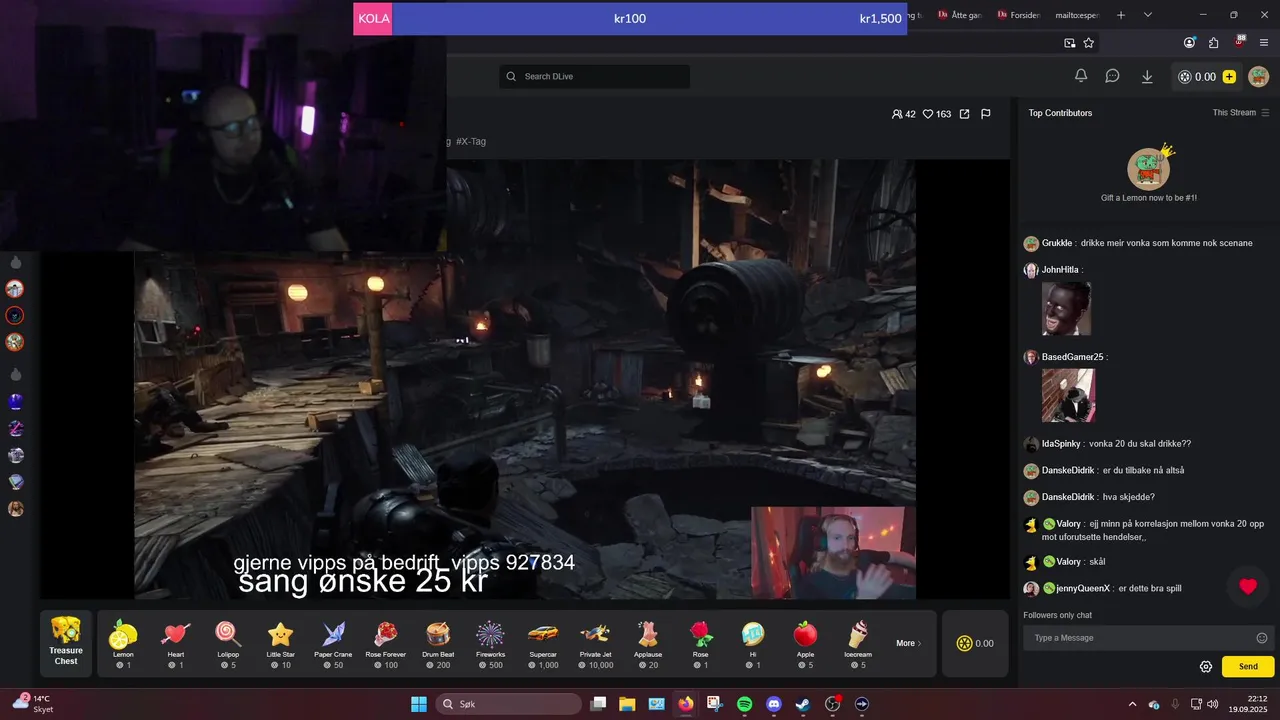
Task: Expand the This Stream contributors filter
Action: click(1241, 113)
